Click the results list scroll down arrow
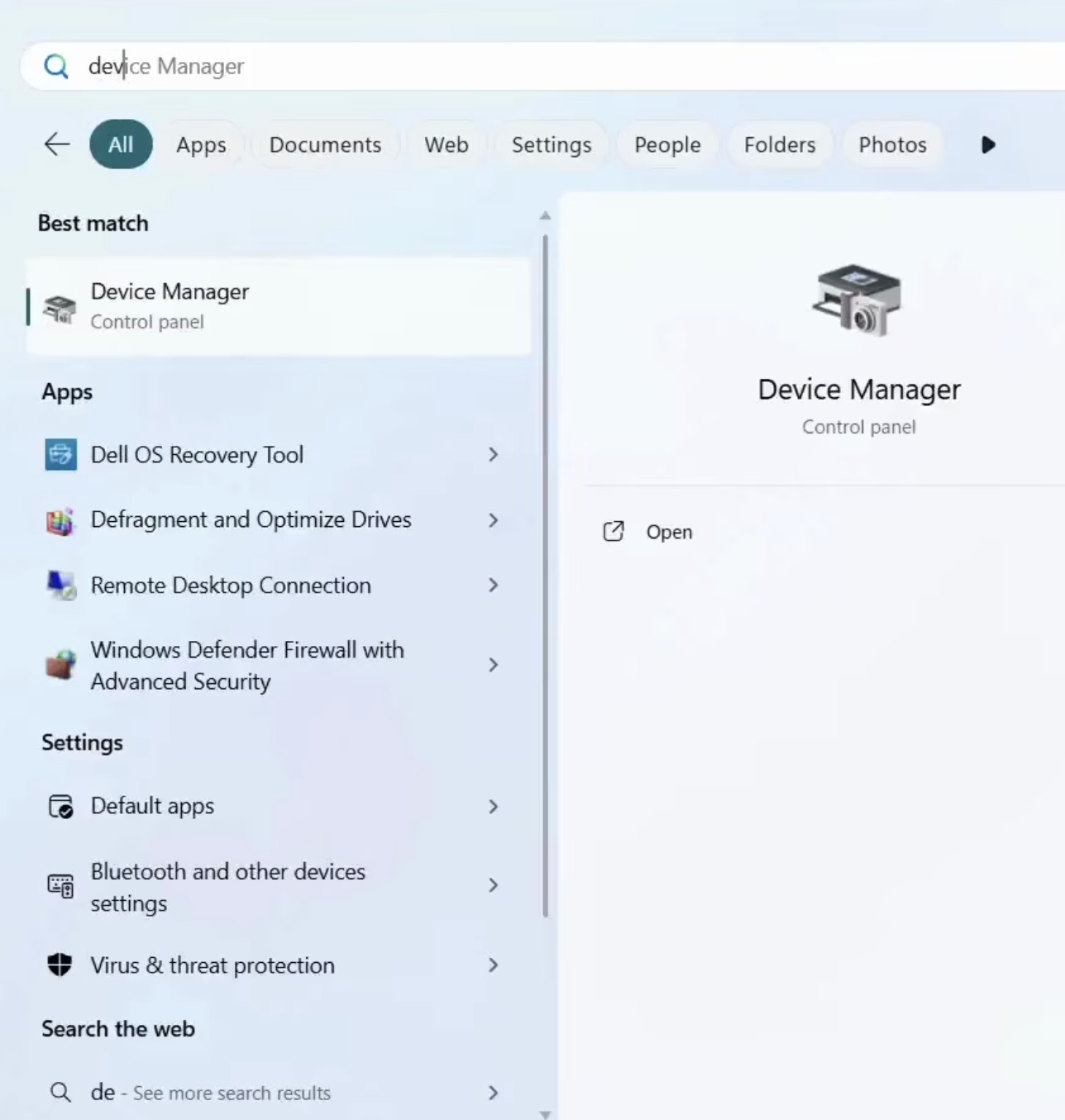 [545, 1114]
